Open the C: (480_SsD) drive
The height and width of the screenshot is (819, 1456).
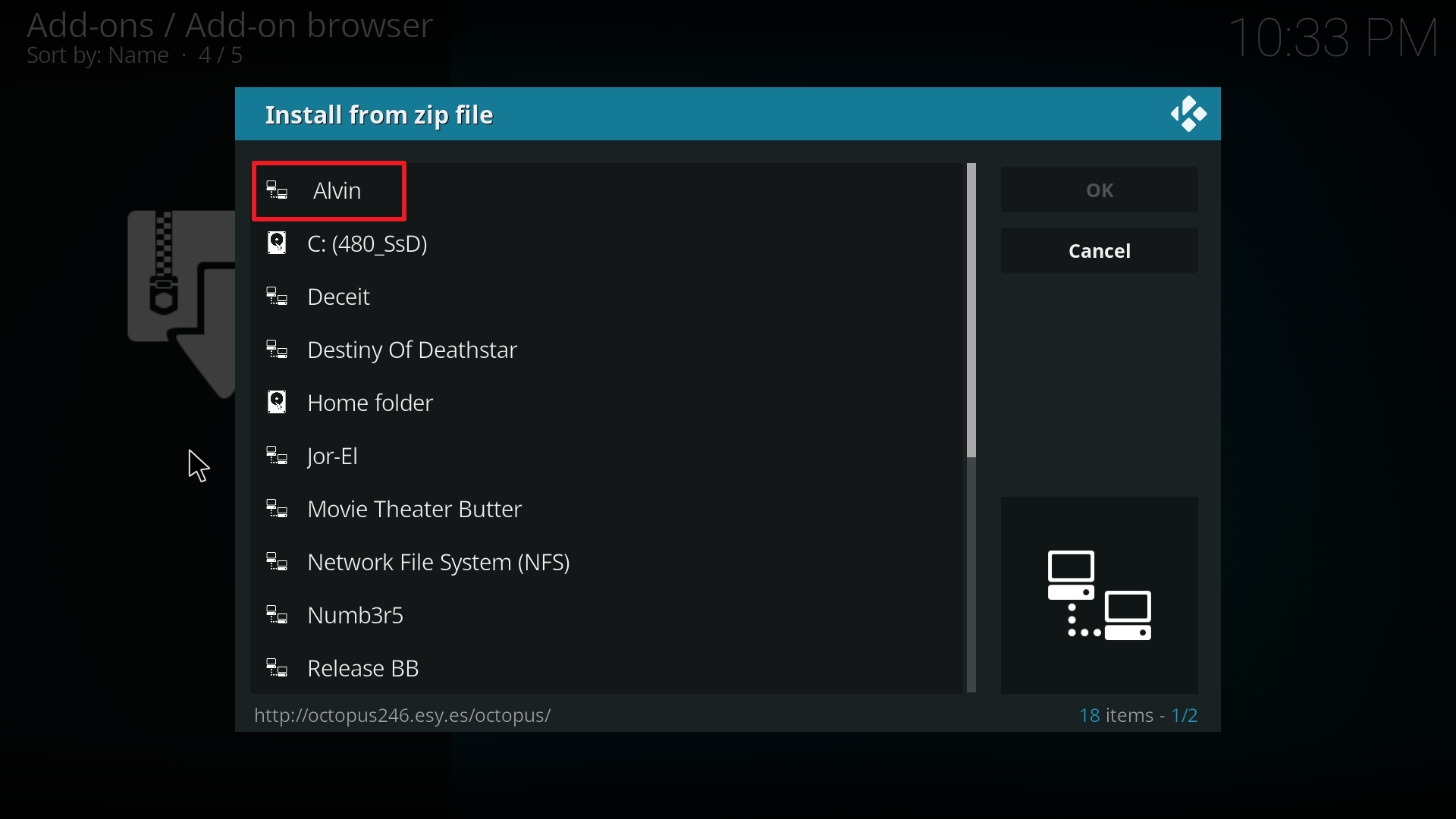[607, 244]
